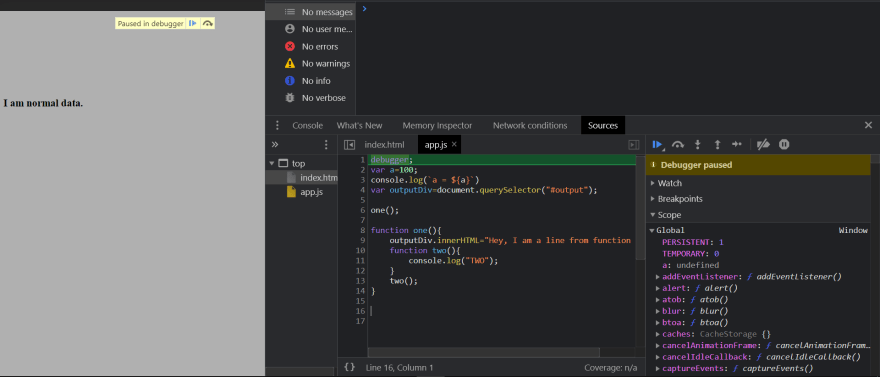Switch to Console drawer tab
This screenshot has height=377, width=880.
point(307,125)
